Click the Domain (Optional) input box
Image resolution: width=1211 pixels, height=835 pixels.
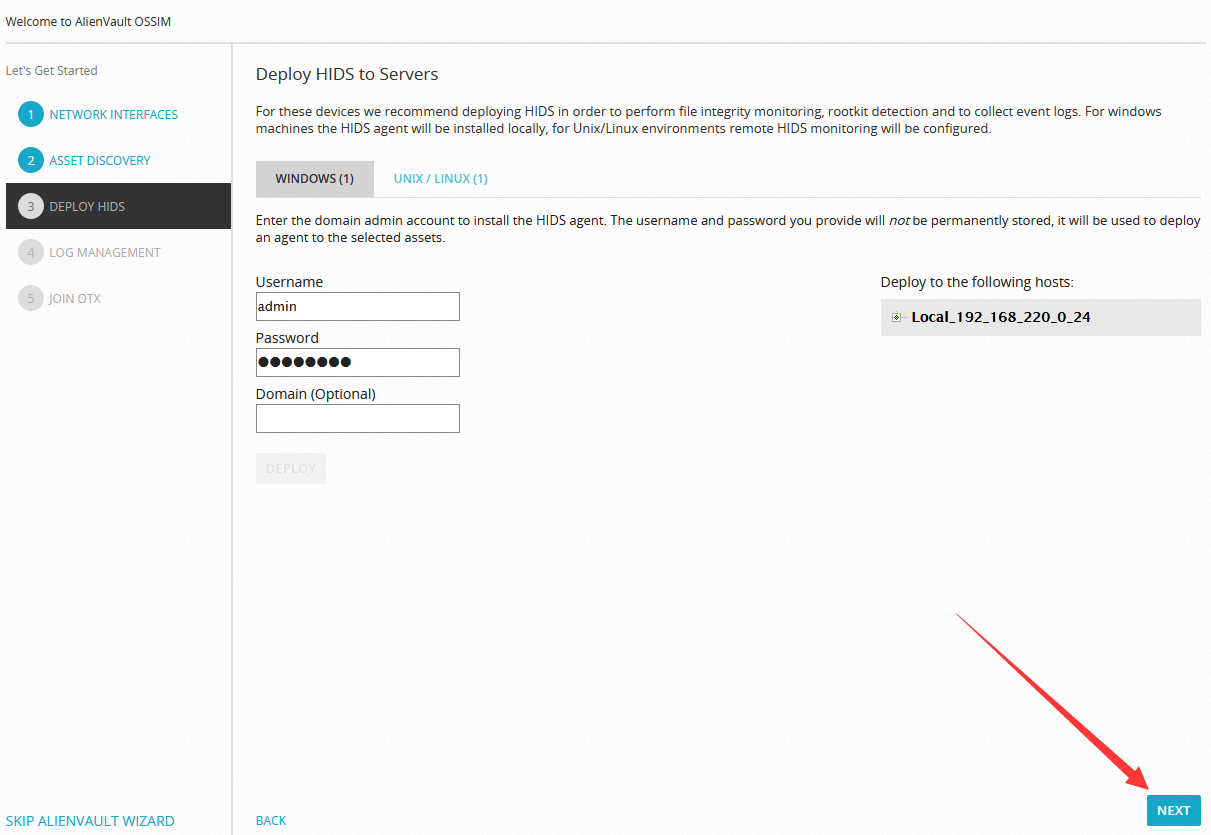click(x=358, y=418)
